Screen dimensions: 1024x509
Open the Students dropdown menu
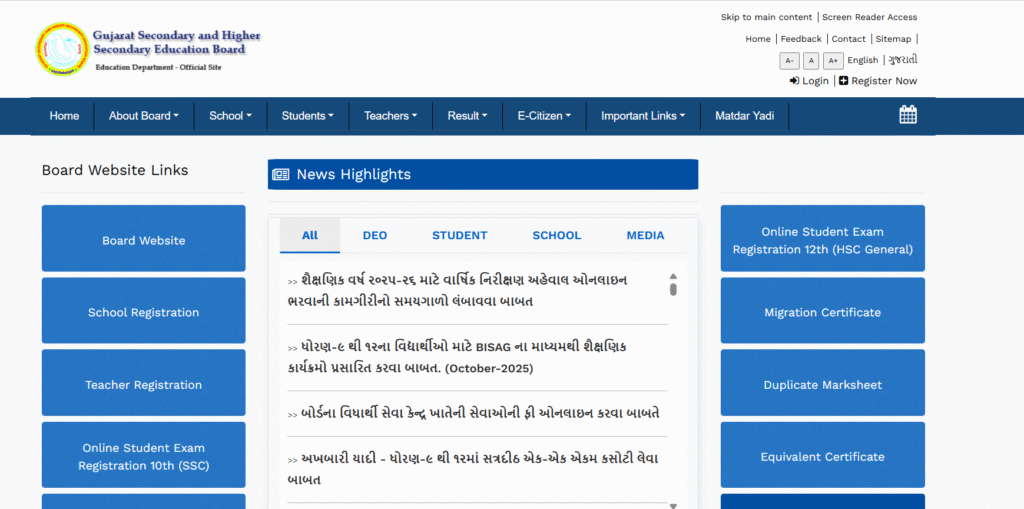point(307,116)
